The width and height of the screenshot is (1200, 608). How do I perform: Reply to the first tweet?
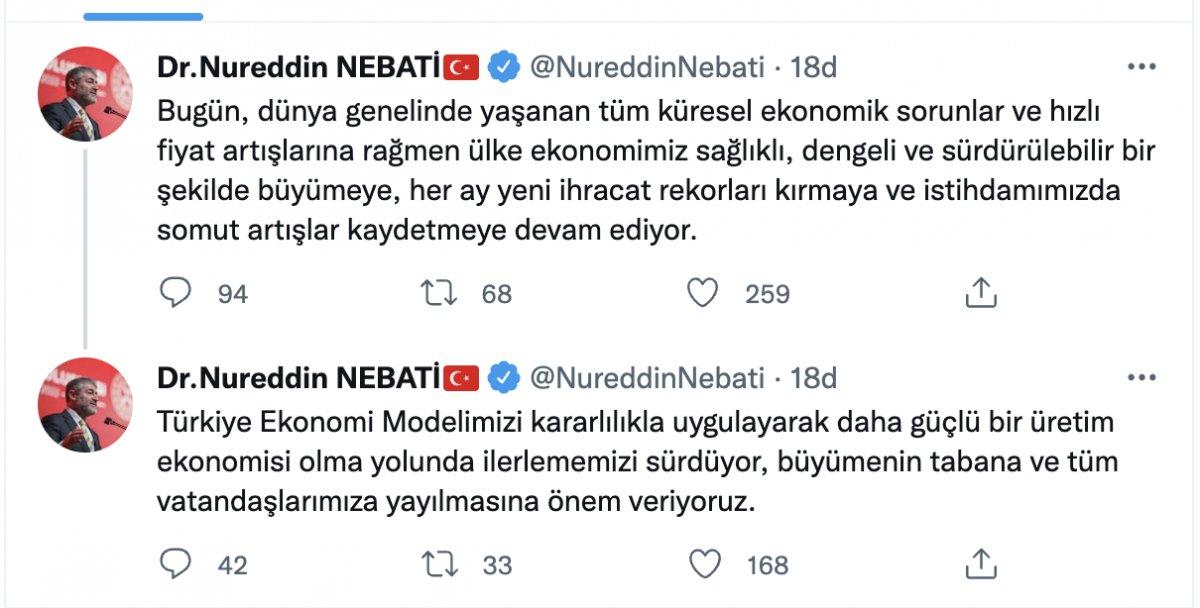175,293
